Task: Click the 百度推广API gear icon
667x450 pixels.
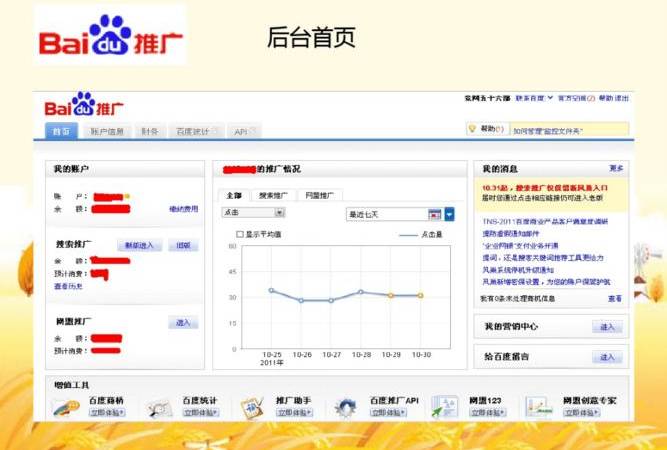Action: click(346, 408)
